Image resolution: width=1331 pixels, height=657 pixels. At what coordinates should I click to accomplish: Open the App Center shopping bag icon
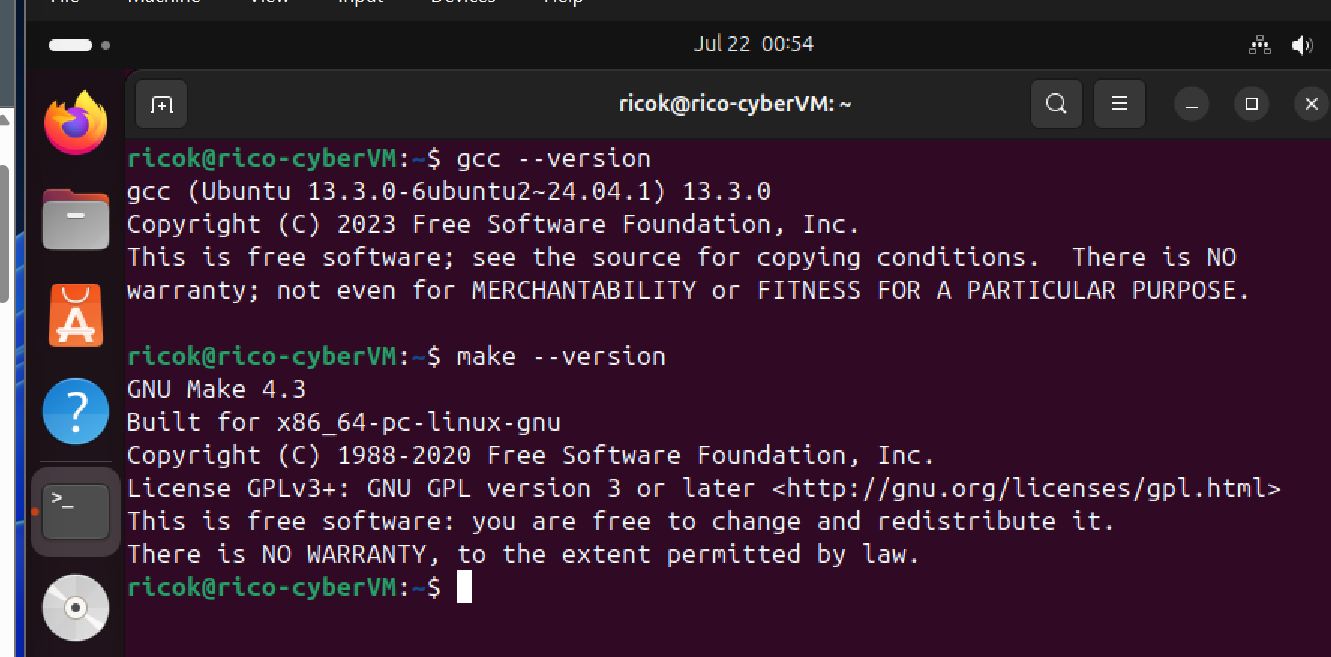76,315
